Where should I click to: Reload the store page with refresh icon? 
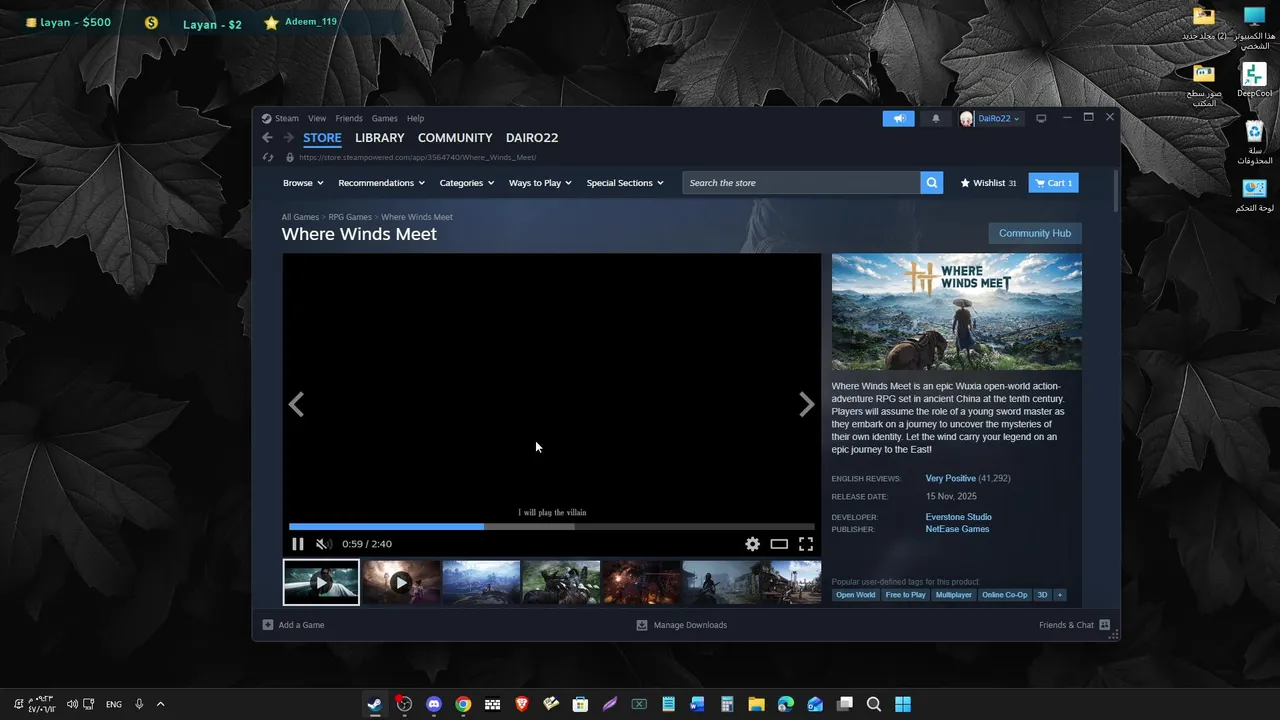[267, 157]
